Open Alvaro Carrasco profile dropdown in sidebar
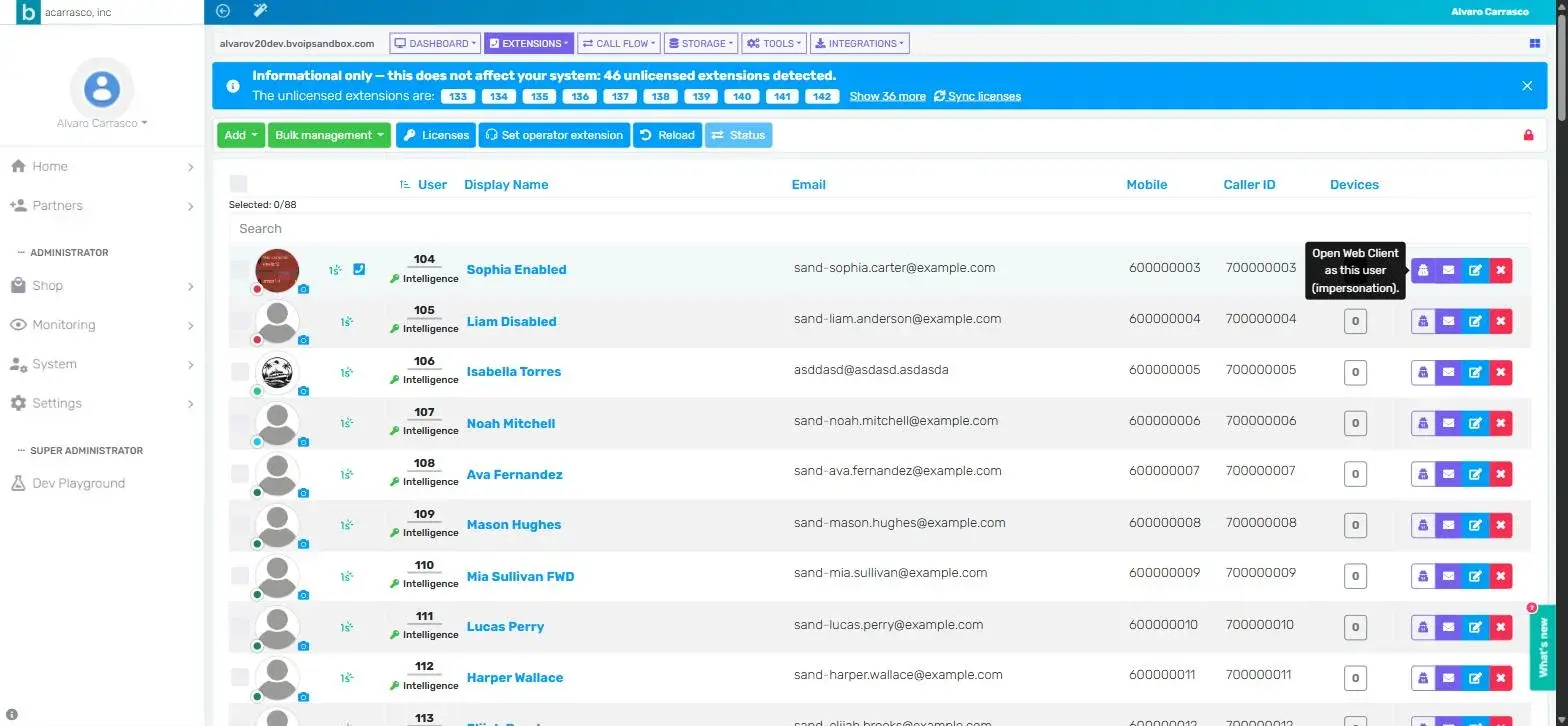The height and width of the screenshot is (726, 1568). (x=102, y=123)
